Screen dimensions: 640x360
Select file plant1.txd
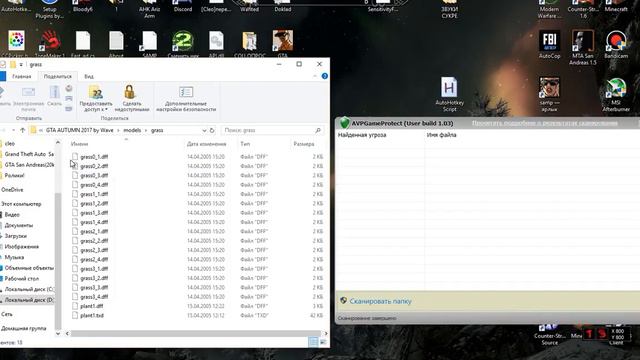(91, 315)
